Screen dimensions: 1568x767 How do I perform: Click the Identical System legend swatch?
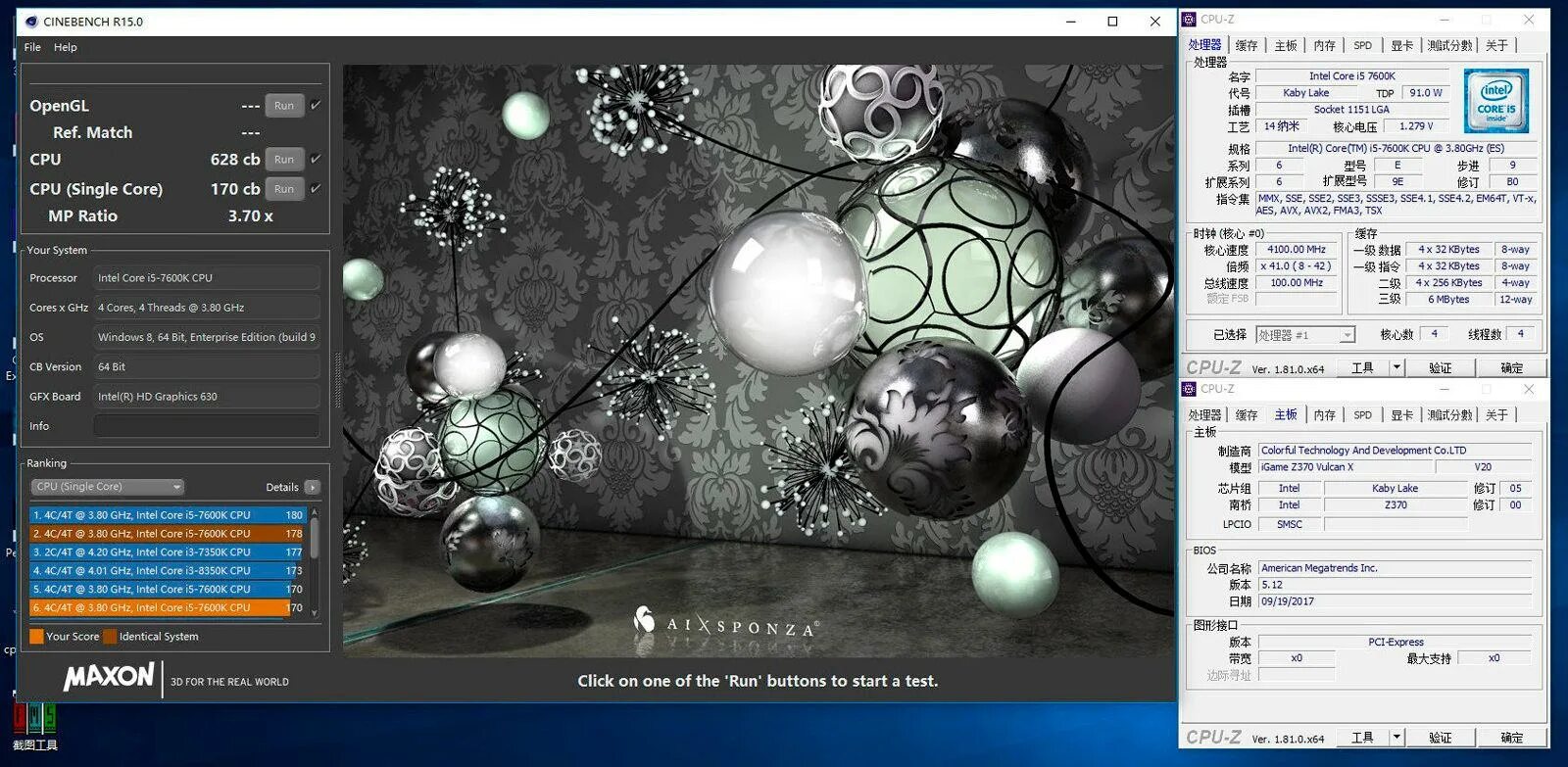pyautogui.click(x=110, y=637)
